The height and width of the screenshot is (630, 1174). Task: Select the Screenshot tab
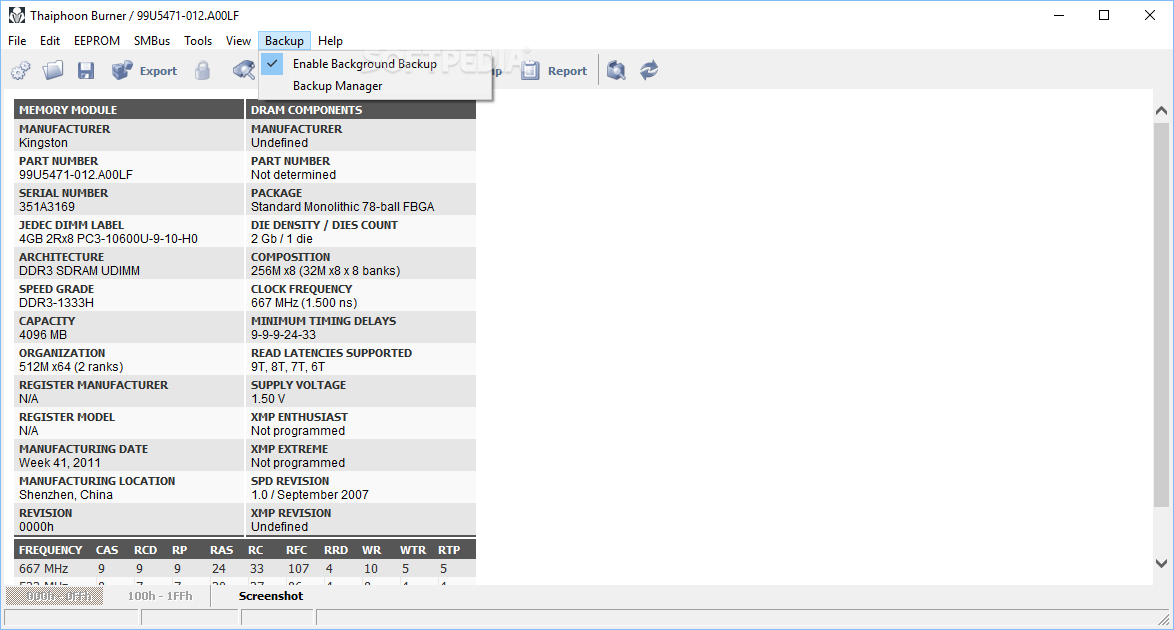[x=271, y=596]
